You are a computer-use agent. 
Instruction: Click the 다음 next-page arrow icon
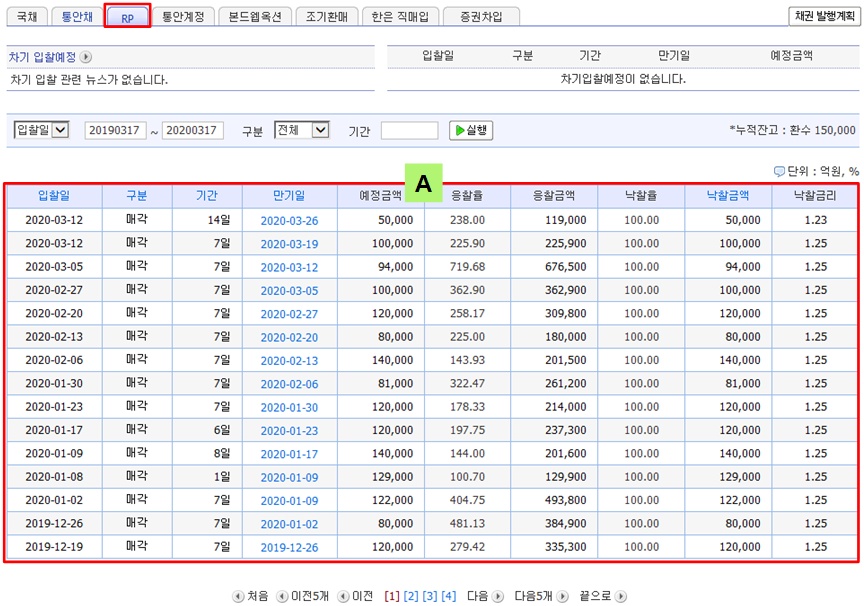498,596
